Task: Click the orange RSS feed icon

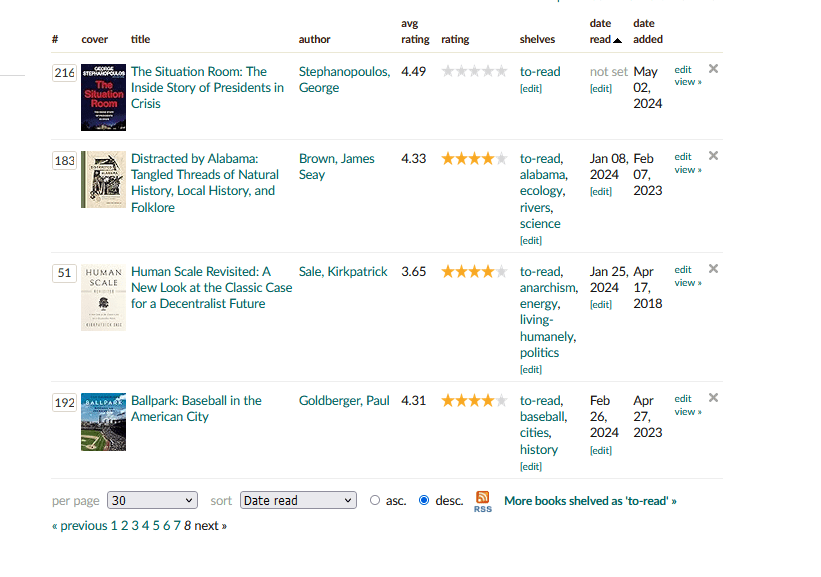Action: 483,500
